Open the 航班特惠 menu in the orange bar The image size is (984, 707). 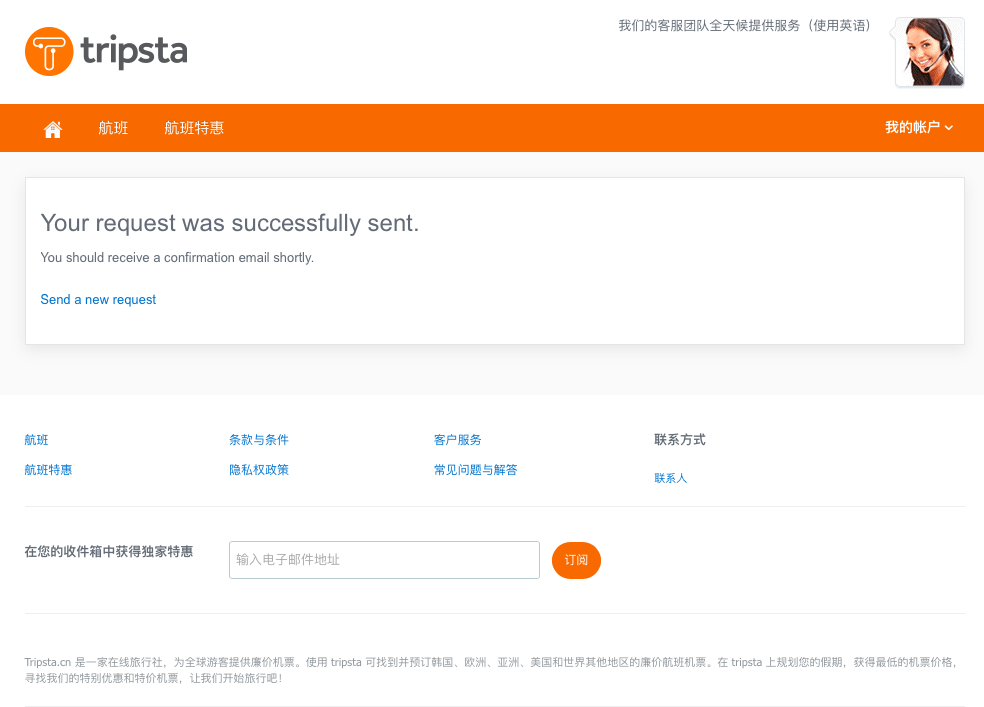[x=194, y=128]
